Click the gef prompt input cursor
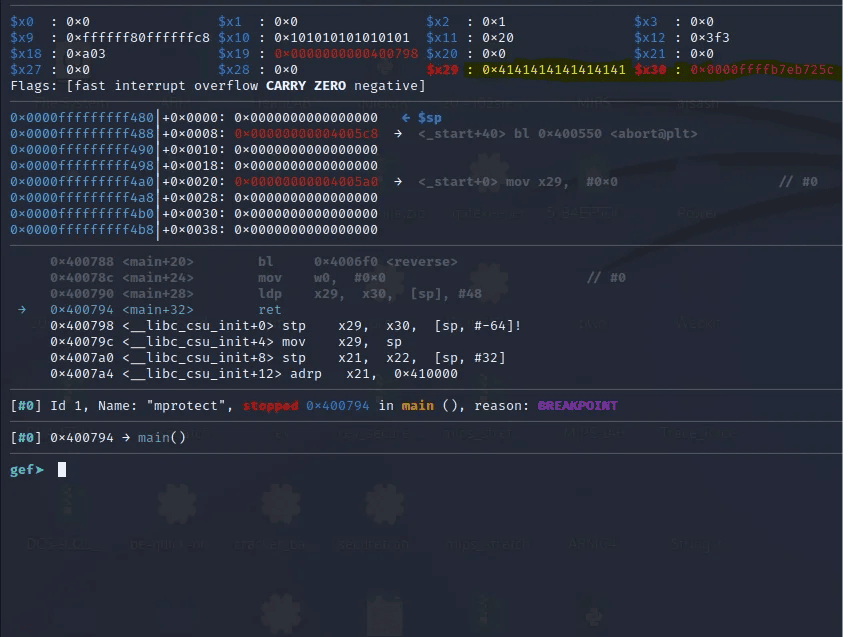Screen dimensions: 848x637 [62, 469]
